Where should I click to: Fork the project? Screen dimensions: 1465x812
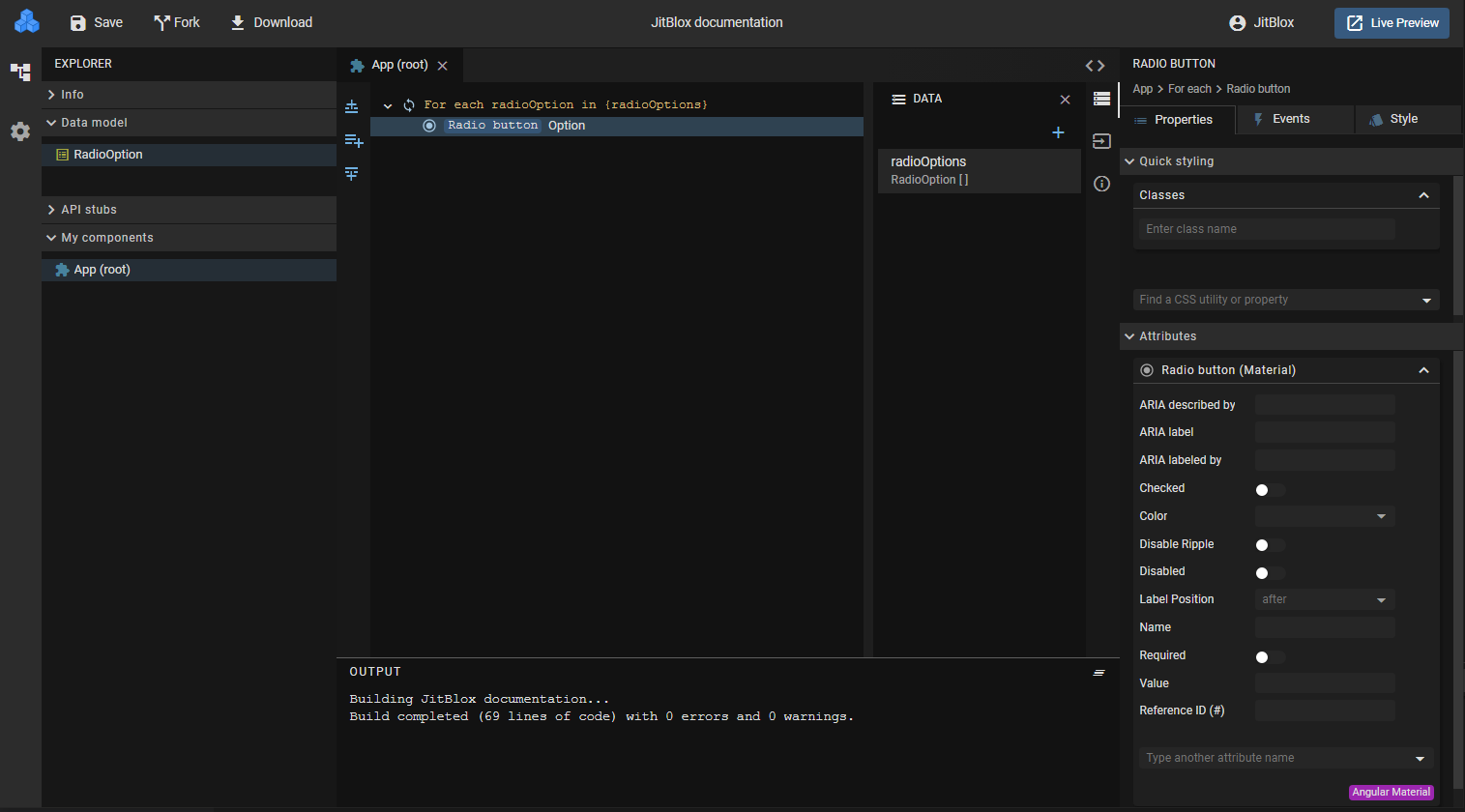click(x=177, y=22)
